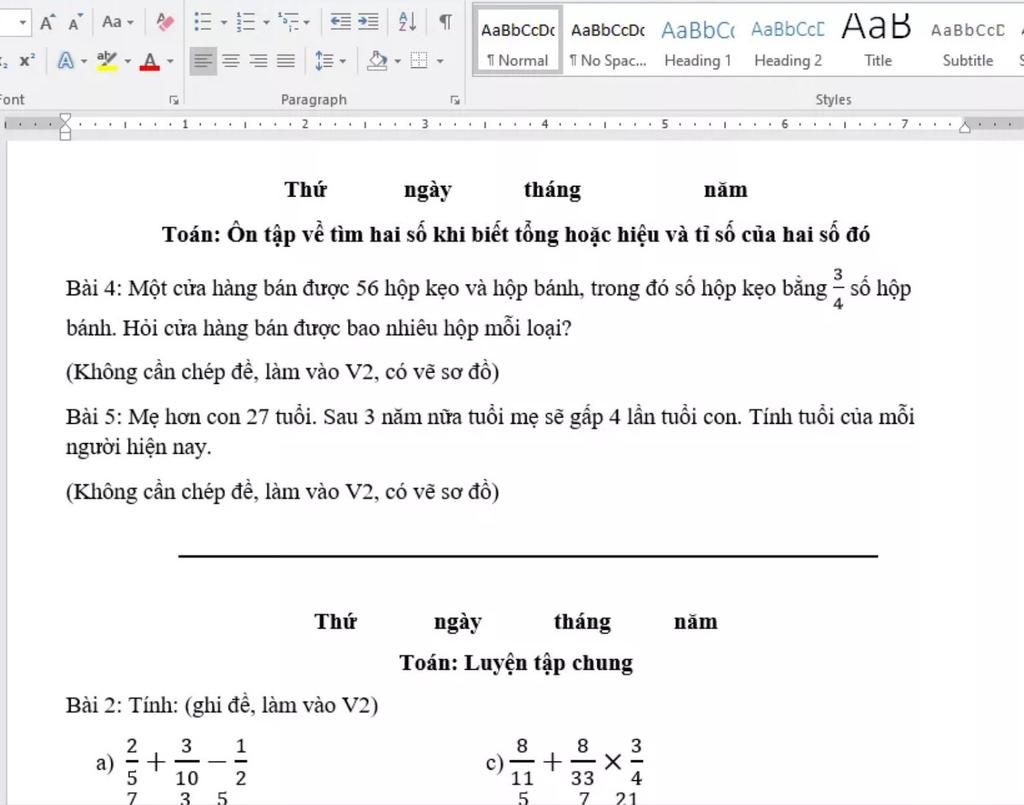Clear all formatting with the eraser icon
Image resolution: width=1024 pixels, height=805 pixels.
(165, 22)
